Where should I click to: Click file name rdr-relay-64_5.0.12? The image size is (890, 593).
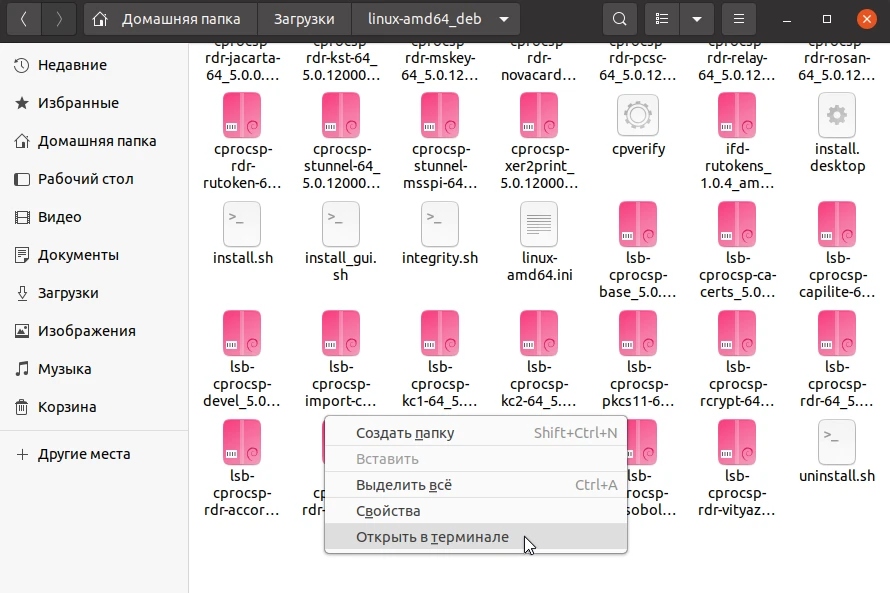(737, 62)
